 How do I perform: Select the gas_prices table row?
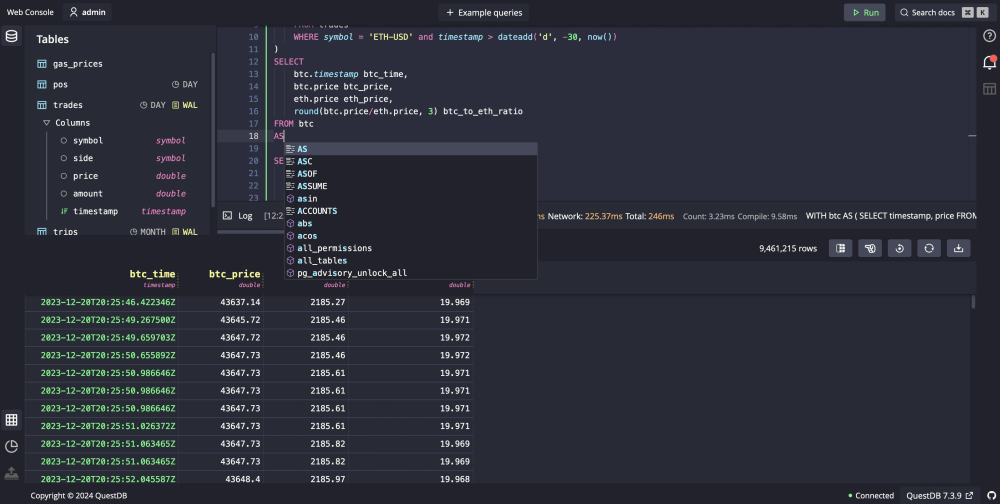(x=117, y=64)
